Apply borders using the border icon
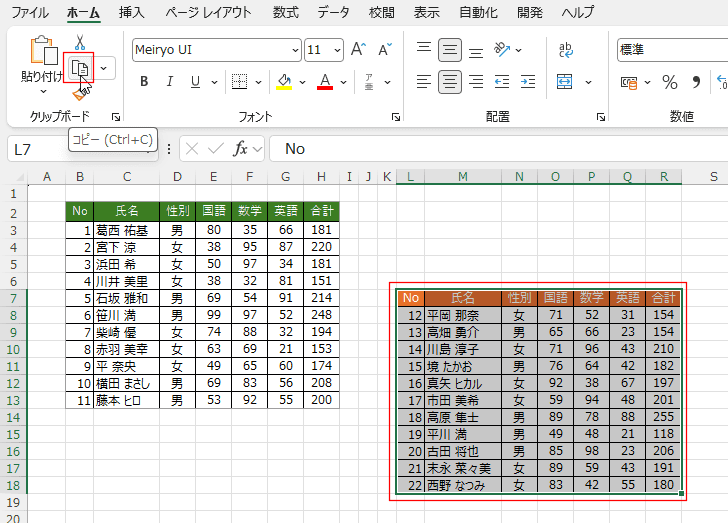The width and height of the screenshot is (728, 523). click(240, 82)
